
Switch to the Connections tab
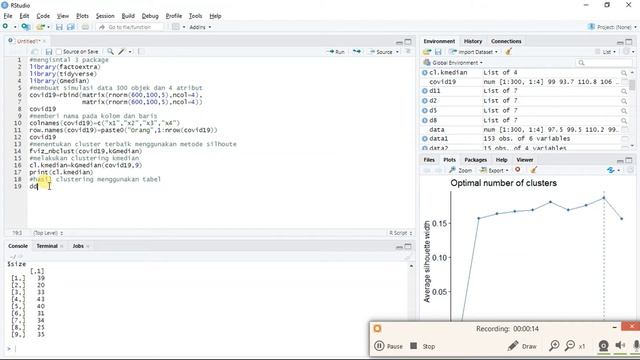point(506,41)
